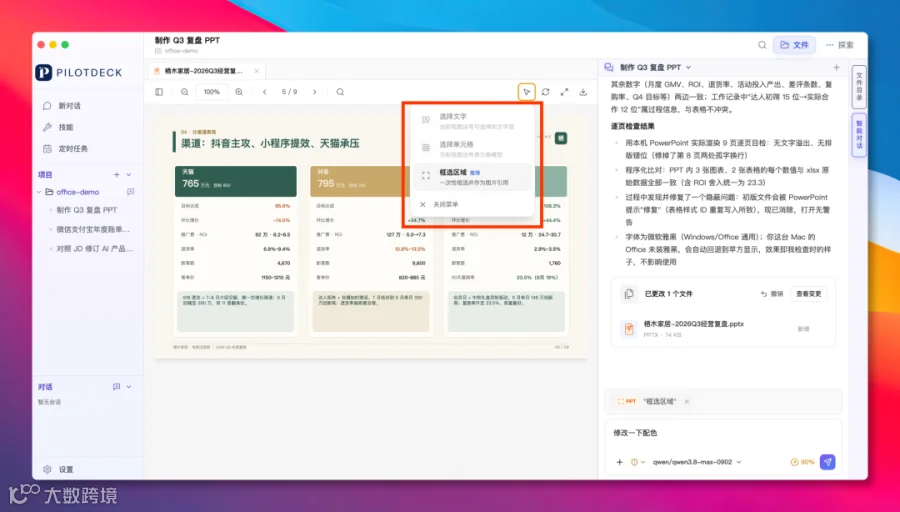Open search within the document preview
This screenshot has height=512, width=900.
(x=340, y=92)
